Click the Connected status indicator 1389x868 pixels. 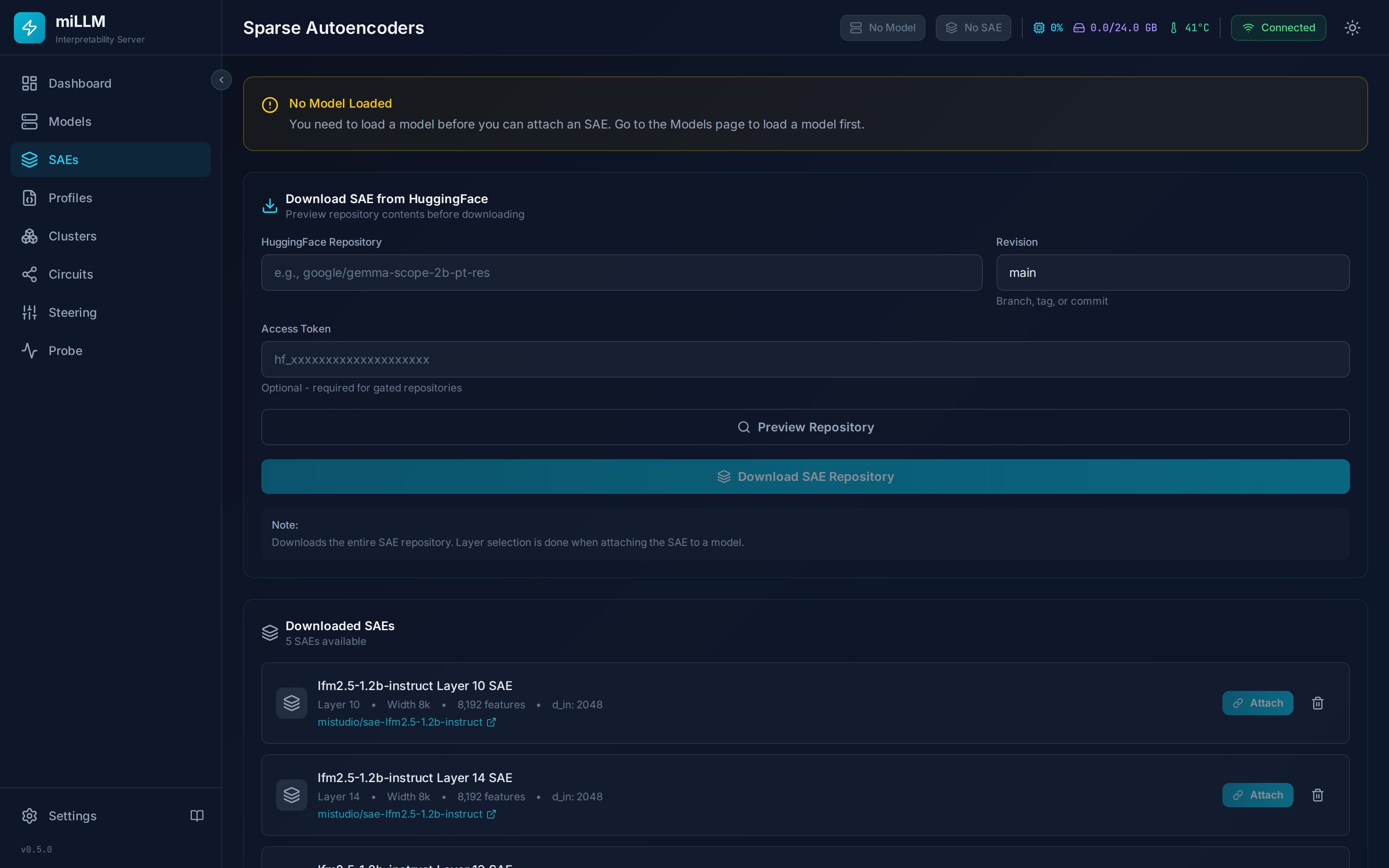(1278, 27)
